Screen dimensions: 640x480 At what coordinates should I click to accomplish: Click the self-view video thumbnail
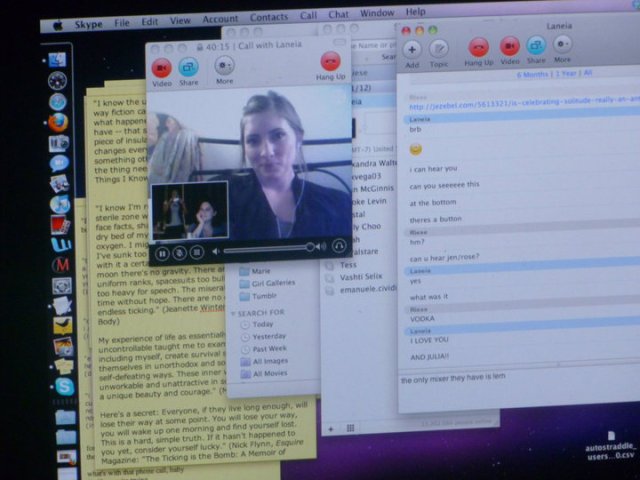190,211
